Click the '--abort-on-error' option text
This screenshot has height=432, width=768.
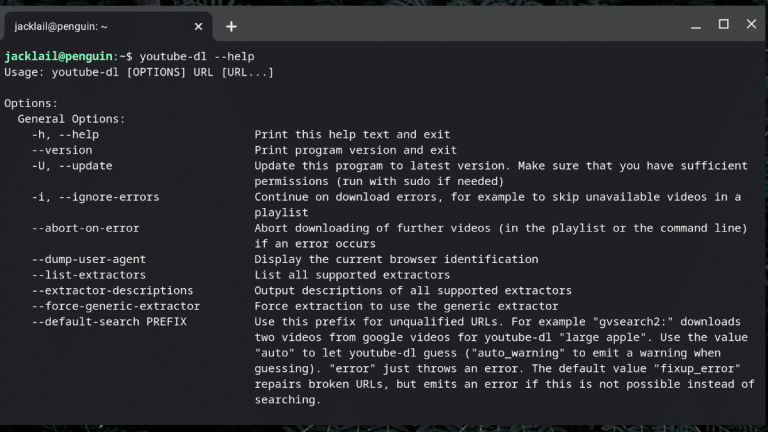(x=85, y=228)
